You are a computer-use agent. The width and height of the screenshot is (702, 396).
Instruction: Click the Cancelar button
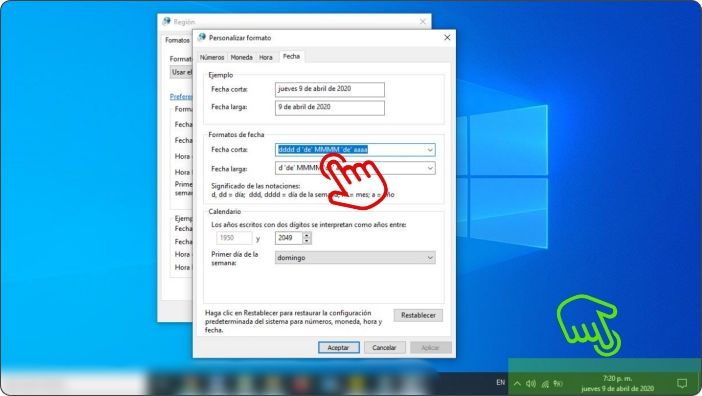[x=384, y=348]
